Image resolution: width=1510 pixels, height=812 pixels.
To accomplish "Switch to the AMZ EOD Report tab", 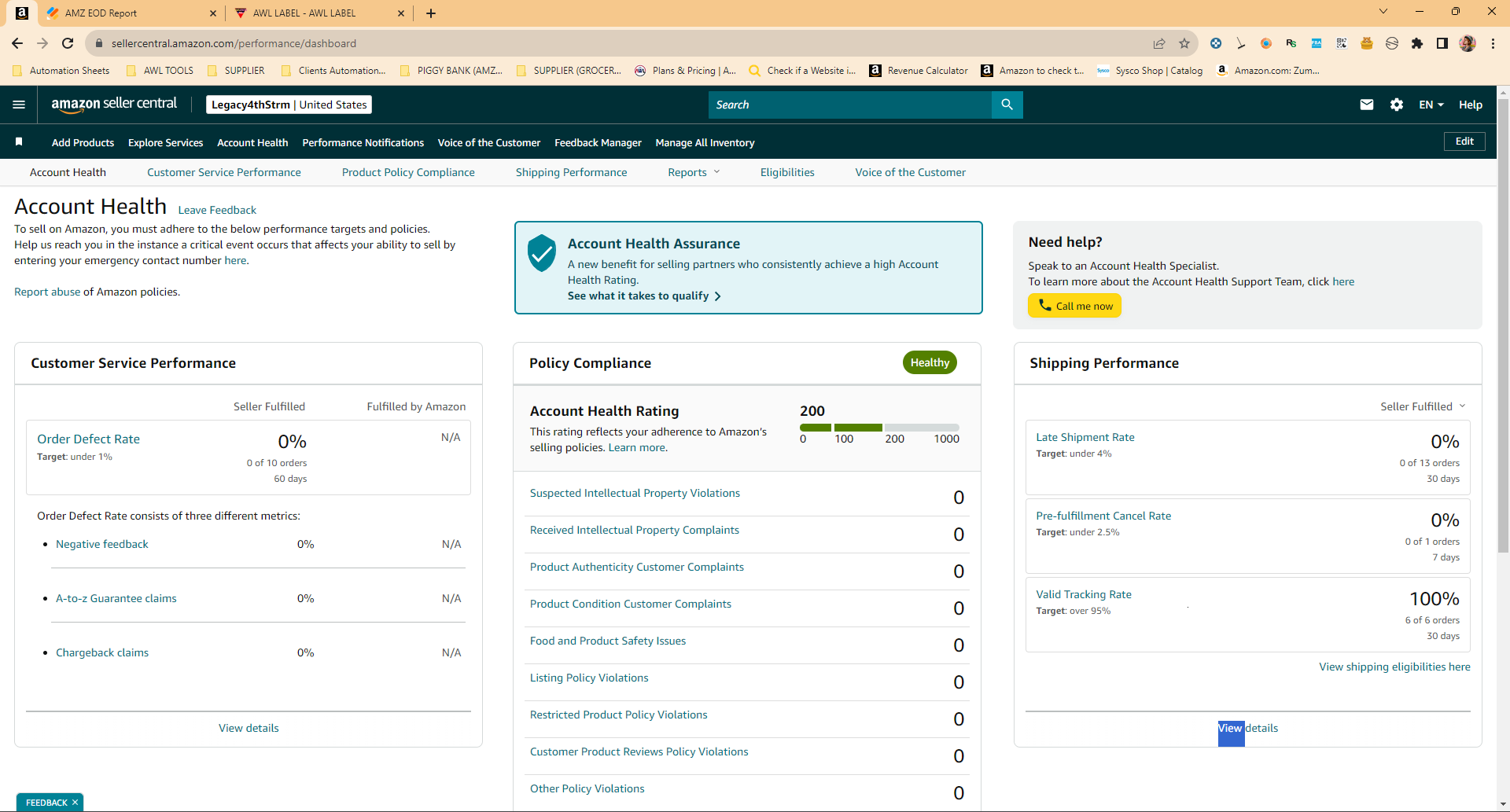I will point(131,13).
